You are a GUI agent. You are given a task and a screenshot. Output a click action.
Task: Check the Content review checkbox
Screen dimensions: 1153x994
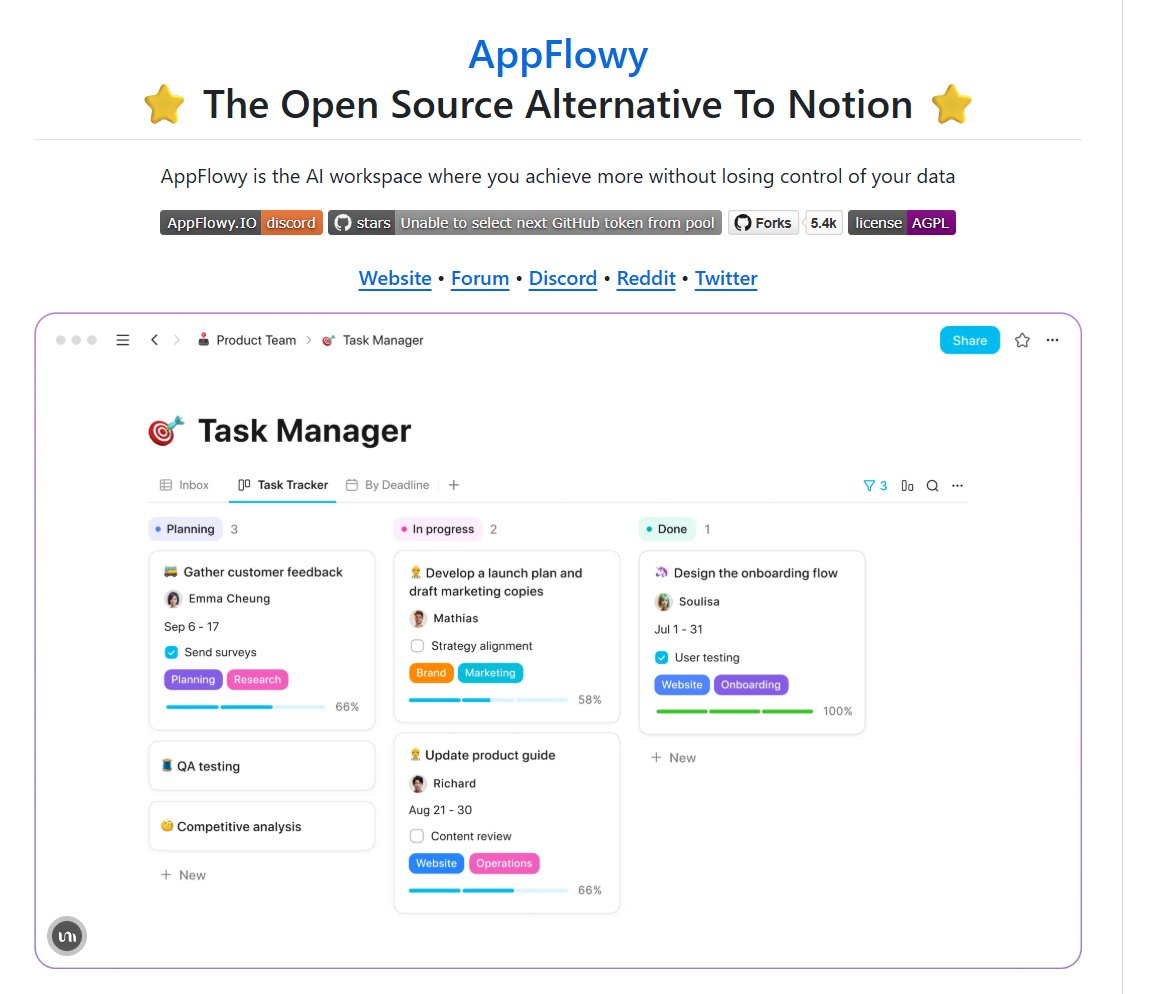coord(417,836)
